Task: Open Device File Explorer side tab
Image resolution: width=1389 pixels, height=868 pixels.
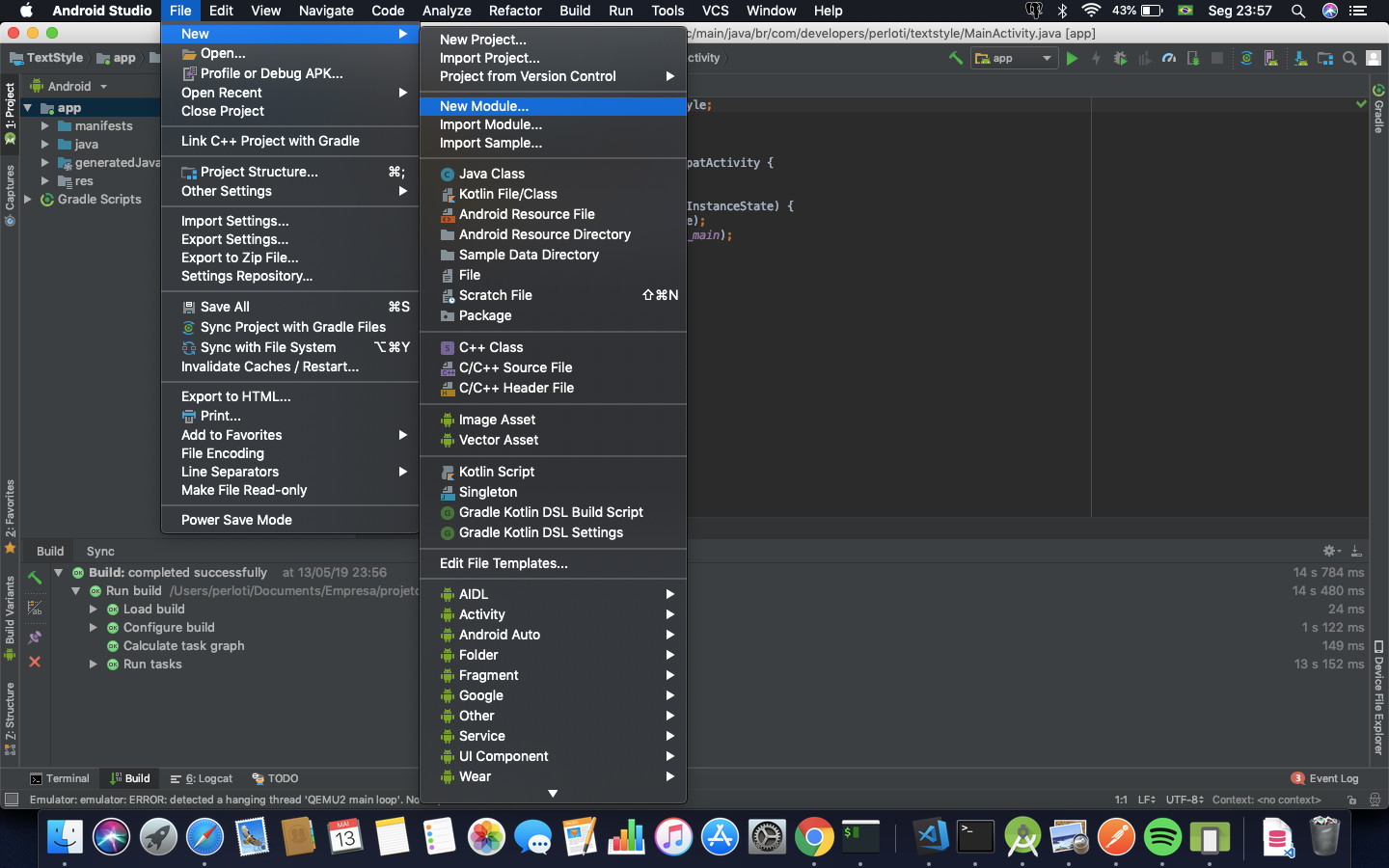Action: coord(1379,697)
